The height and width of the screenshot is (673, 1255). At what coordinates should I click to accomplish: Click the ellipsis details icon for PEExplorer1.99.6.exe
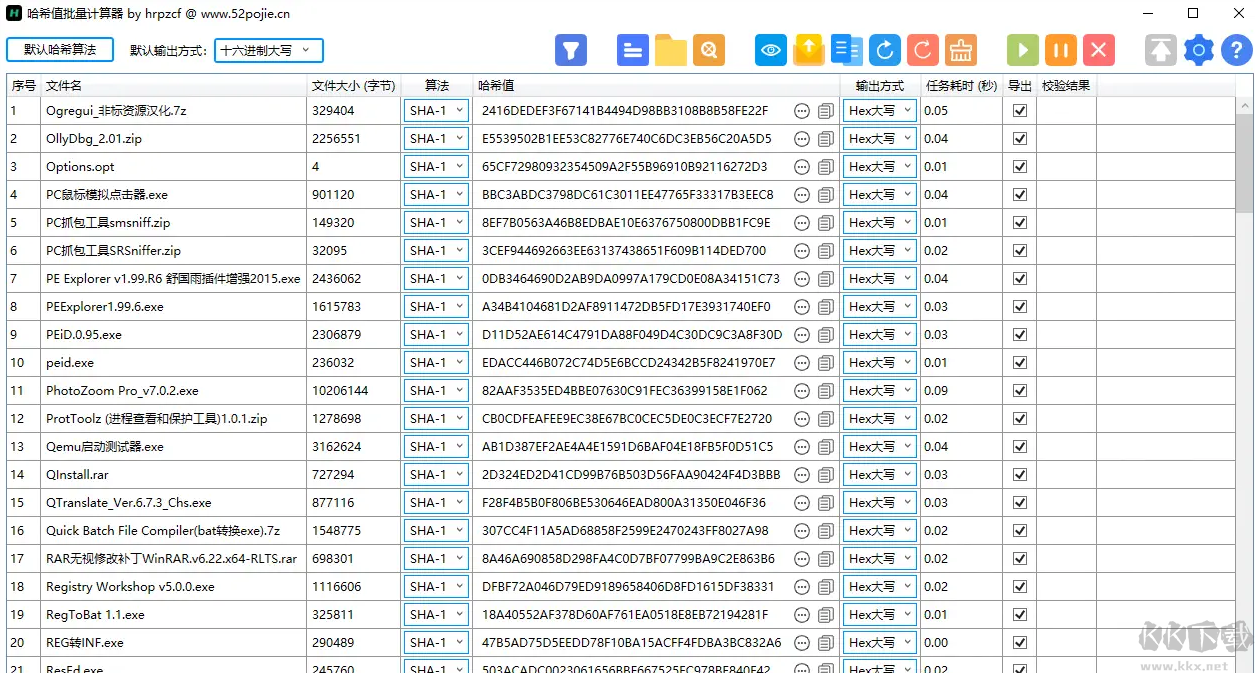802,307
